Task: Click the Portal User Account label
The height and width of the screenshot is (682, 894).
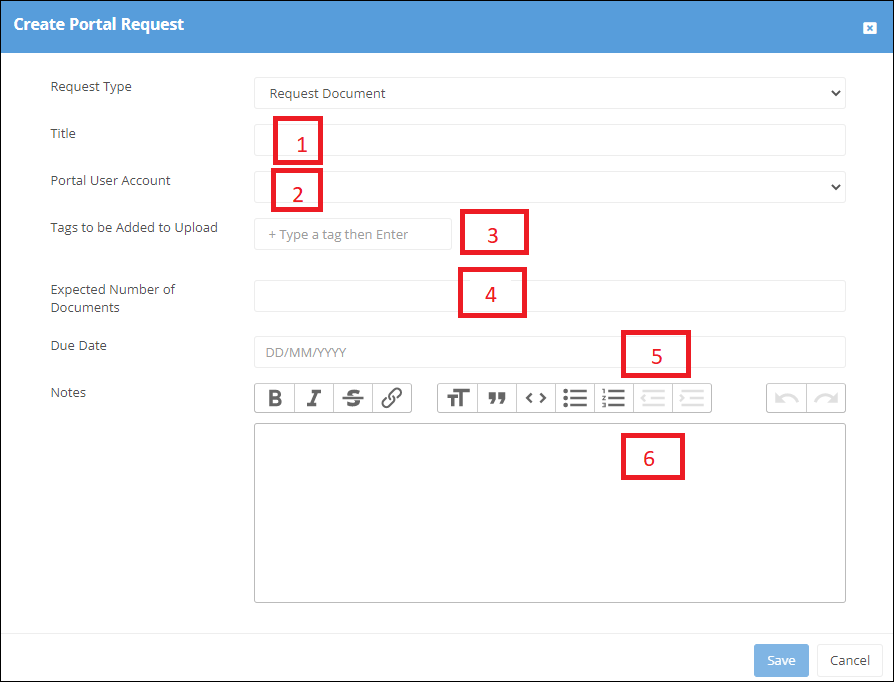Action: click(x=111, y=181)
